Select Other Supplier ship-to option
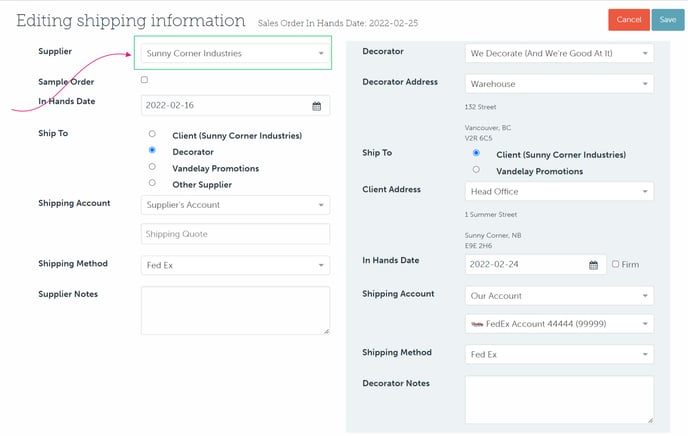This screenshot has width=688, height=436. click(x=152, y=183)
